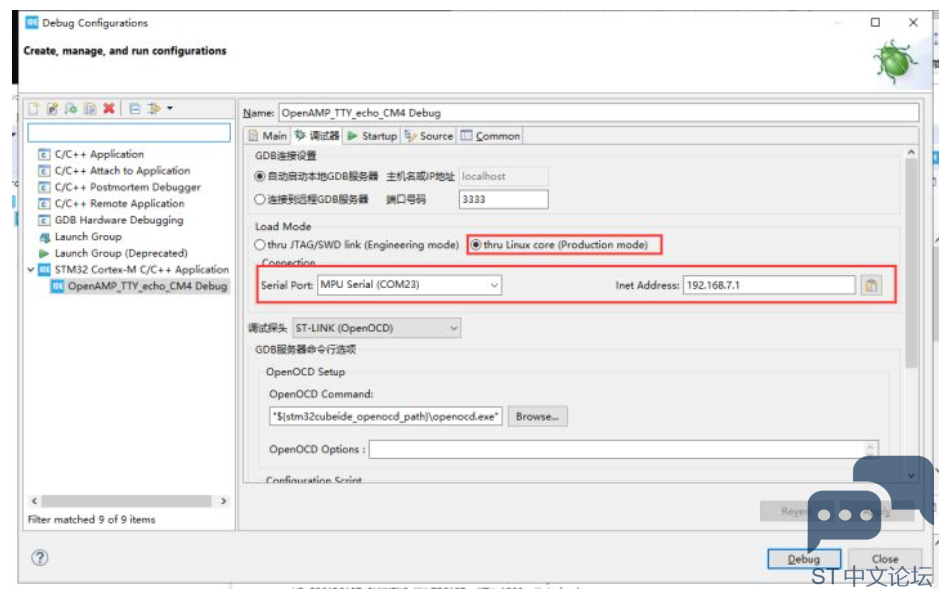945x600 pixels.
Task: Click the New launch configuration icon
Action: (x=34, y=108)
